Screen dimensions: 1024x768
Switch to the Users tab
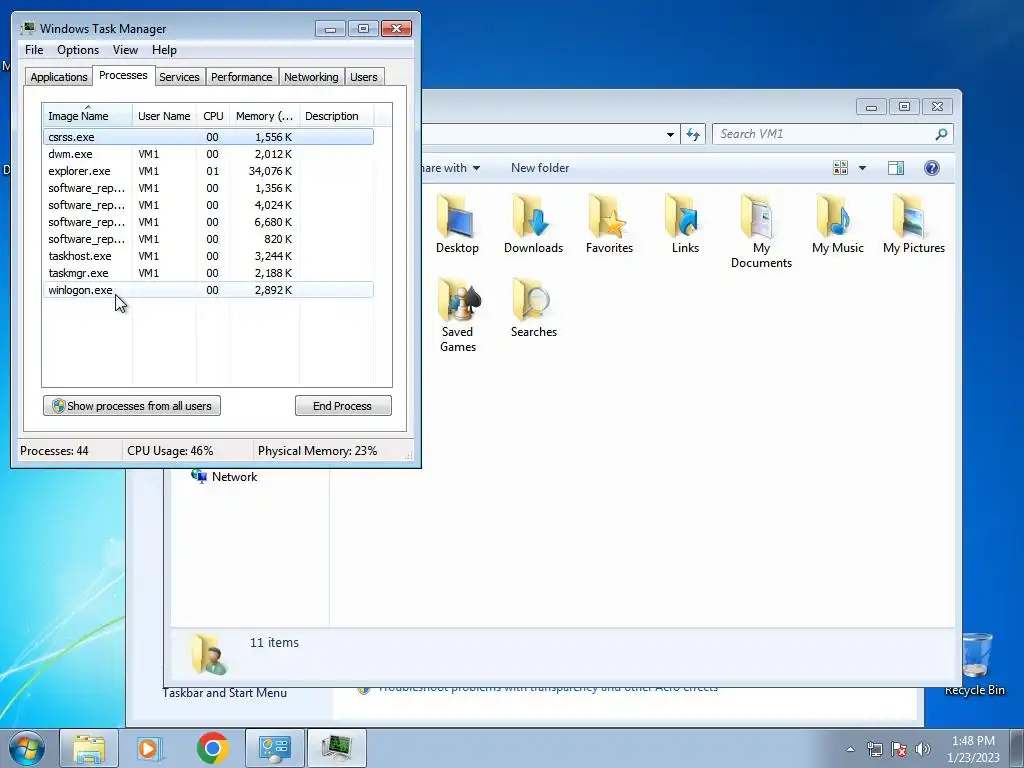(x=363, y=77)
